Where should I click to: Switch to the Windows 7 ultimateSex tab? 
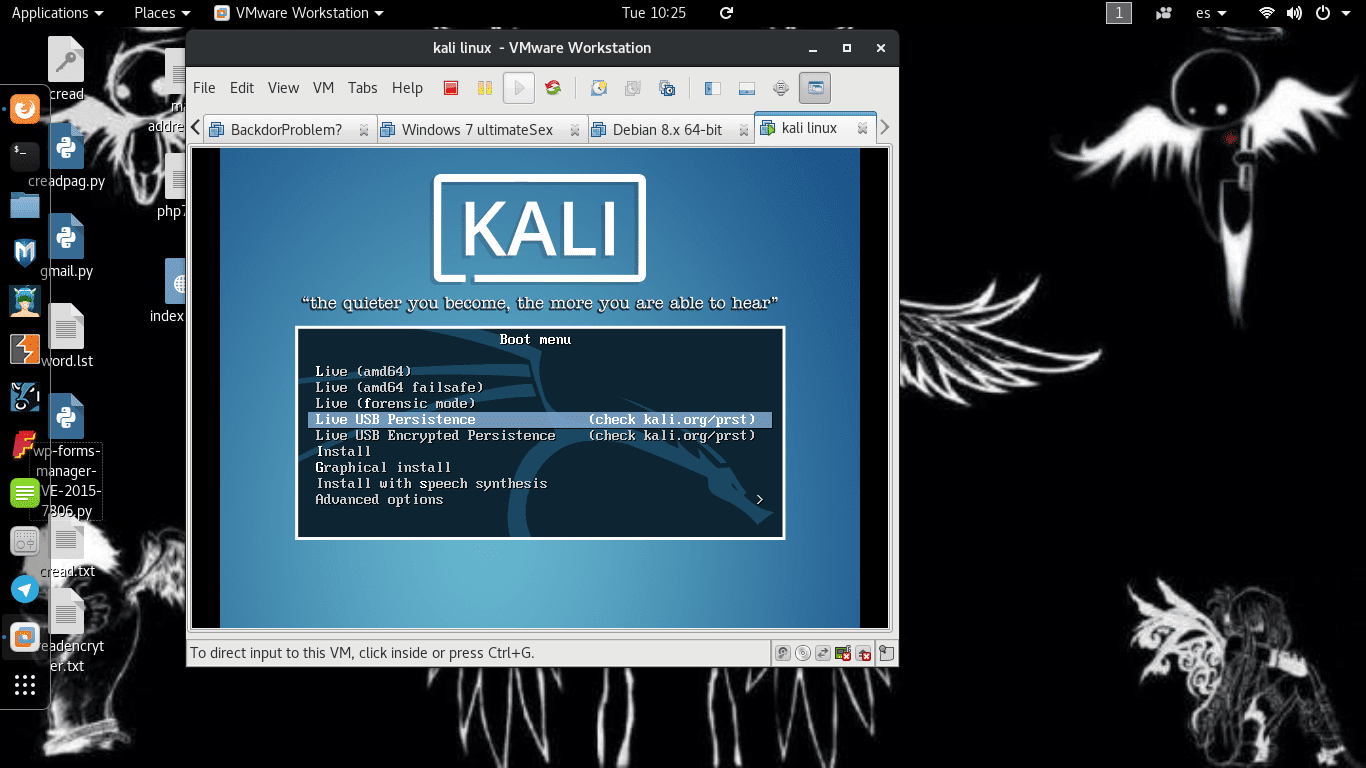pos(479,129)
